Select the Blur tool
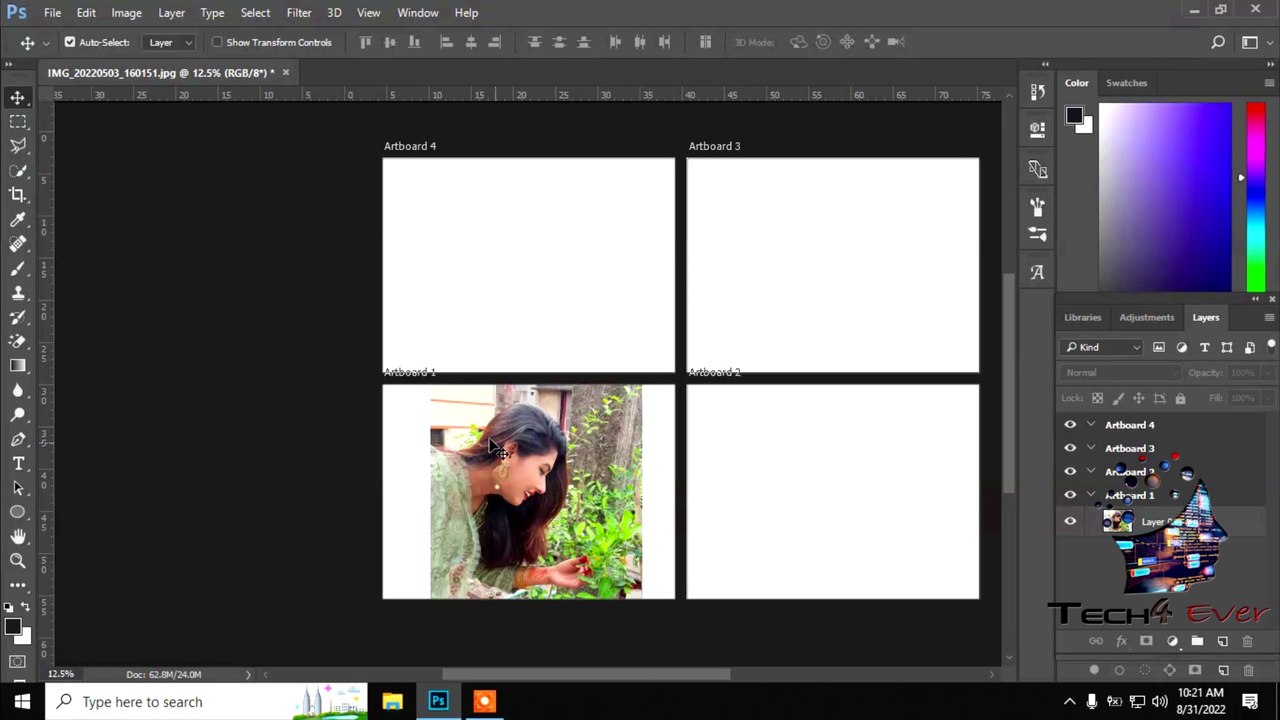The width and height of the screenshot is (1280, 720). pyautogui.click(x=18, y=390)
